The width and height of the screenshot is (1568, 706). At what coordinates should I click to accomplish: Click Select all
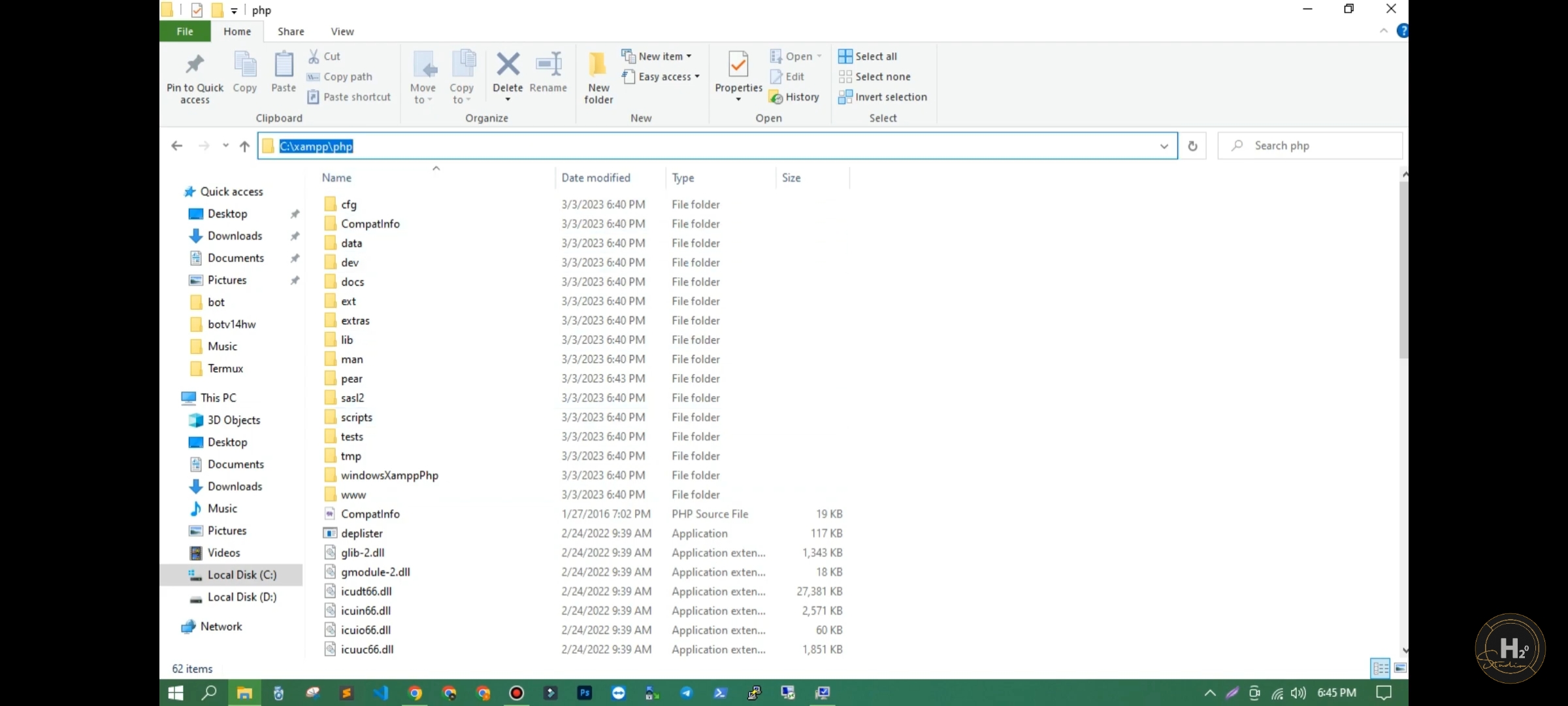tap(868, 56)
